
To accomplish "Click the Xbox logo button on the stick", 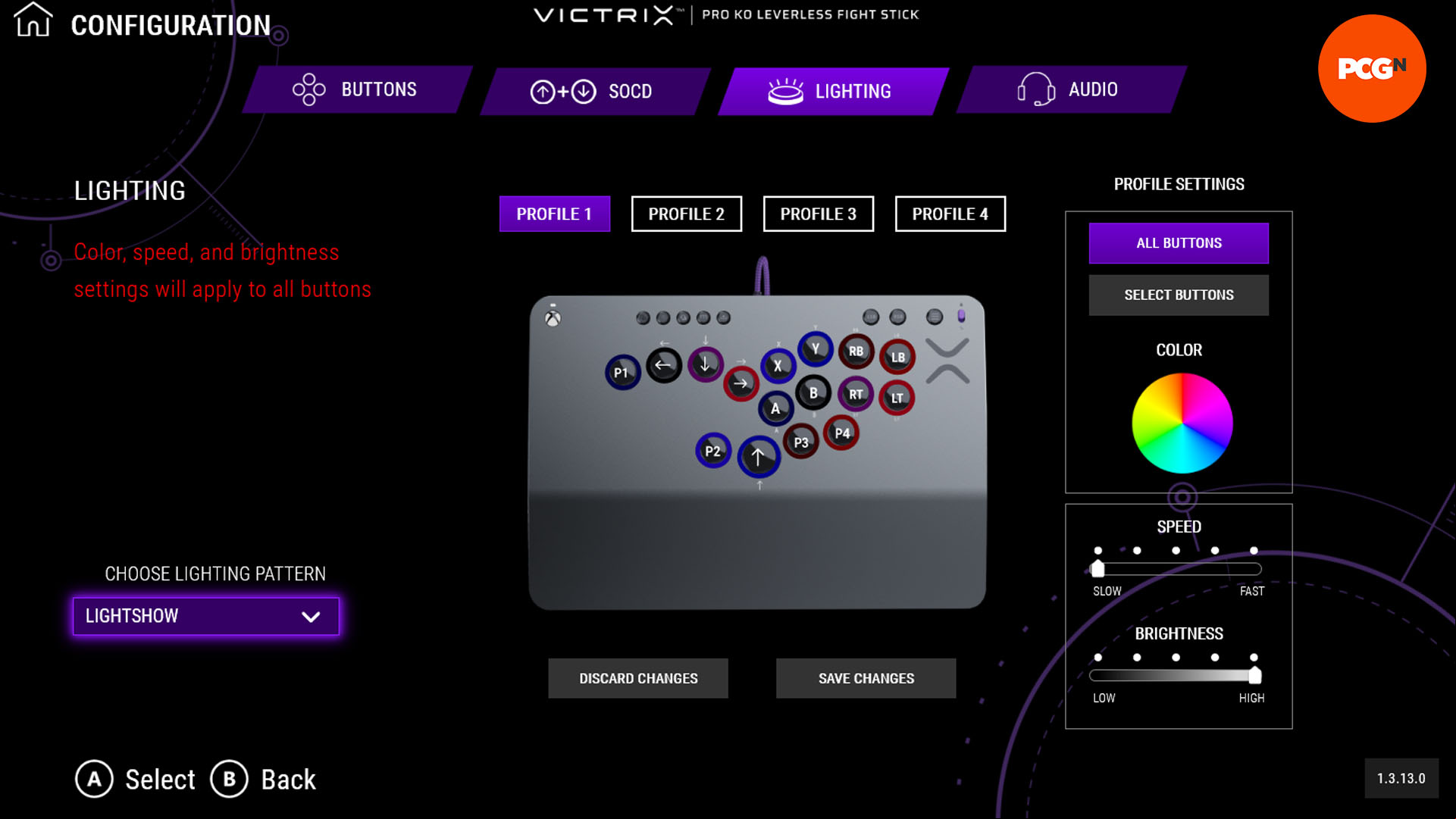I will click(x=553, y=318).
